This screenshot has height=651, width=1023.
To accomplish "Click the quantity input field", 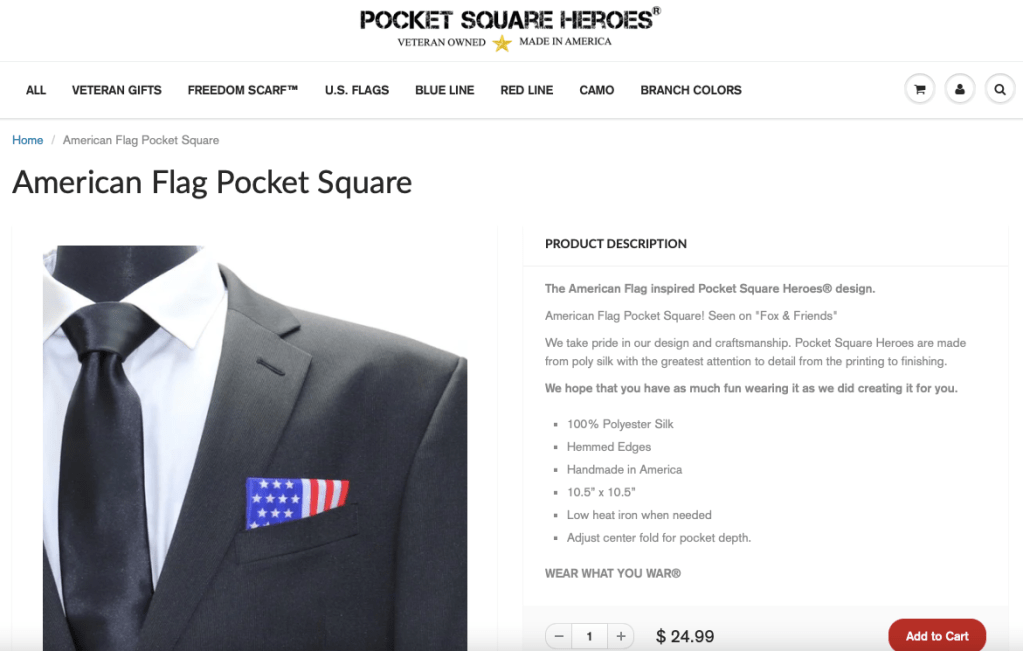I will click(590, 636).
